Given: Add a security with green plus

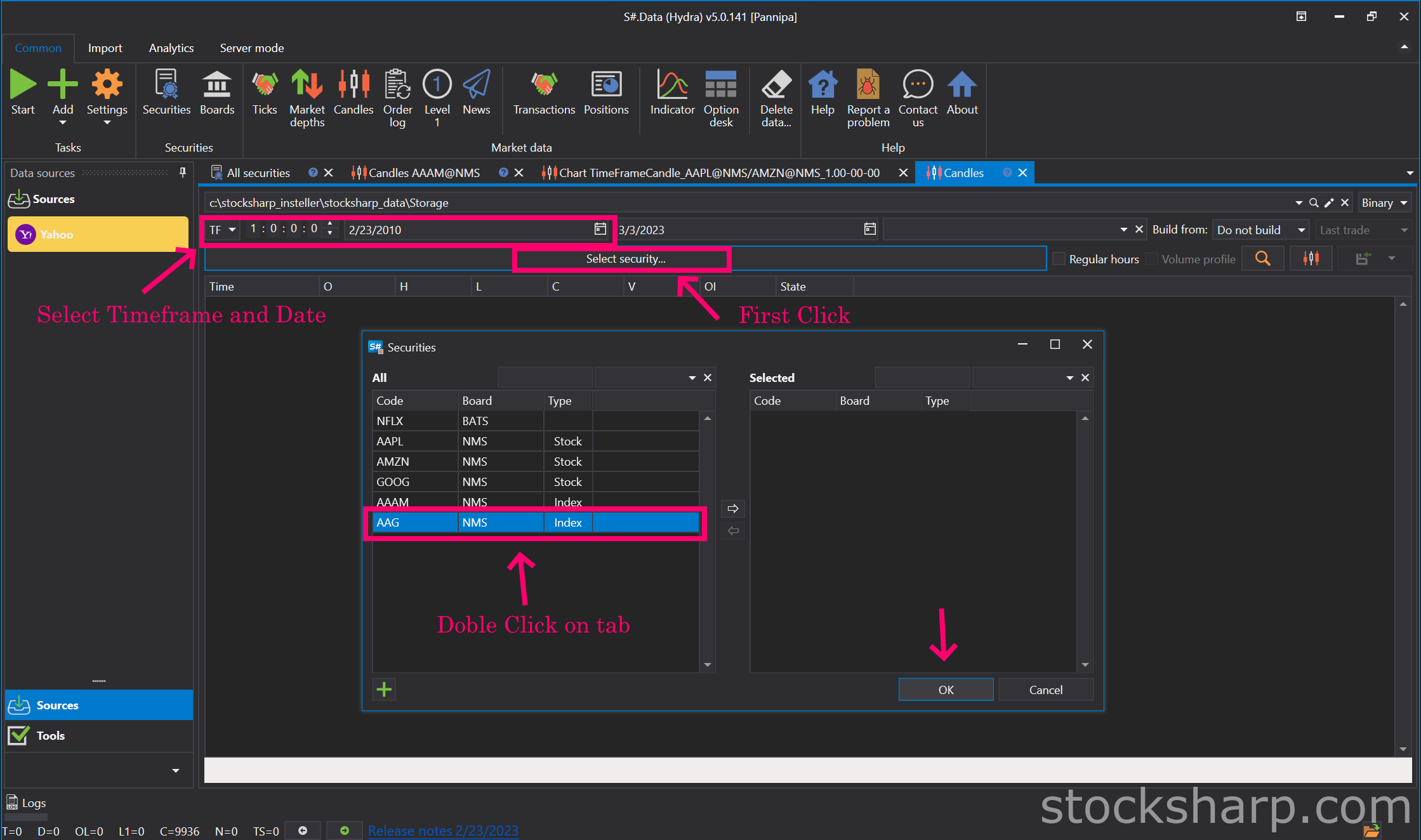Looking at the screenshot, I should (x=384, y=690).
